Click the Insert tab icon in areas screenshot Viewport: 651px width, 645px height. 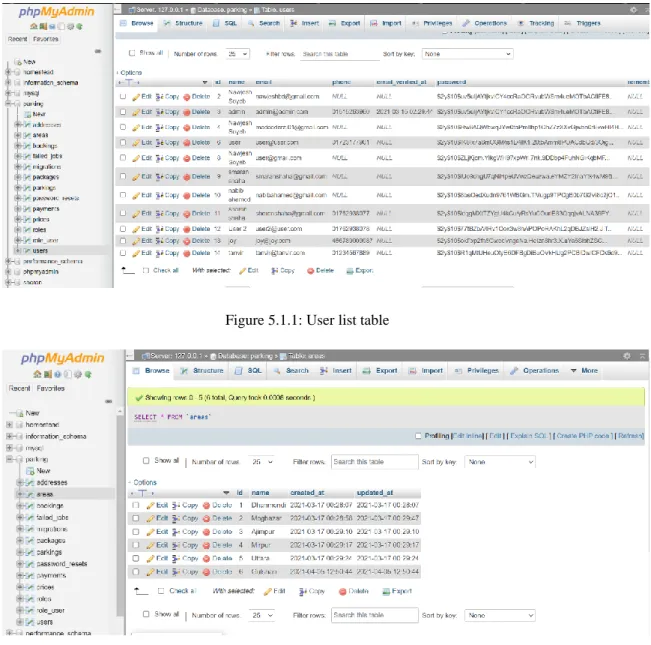click(x=323, y=371)
